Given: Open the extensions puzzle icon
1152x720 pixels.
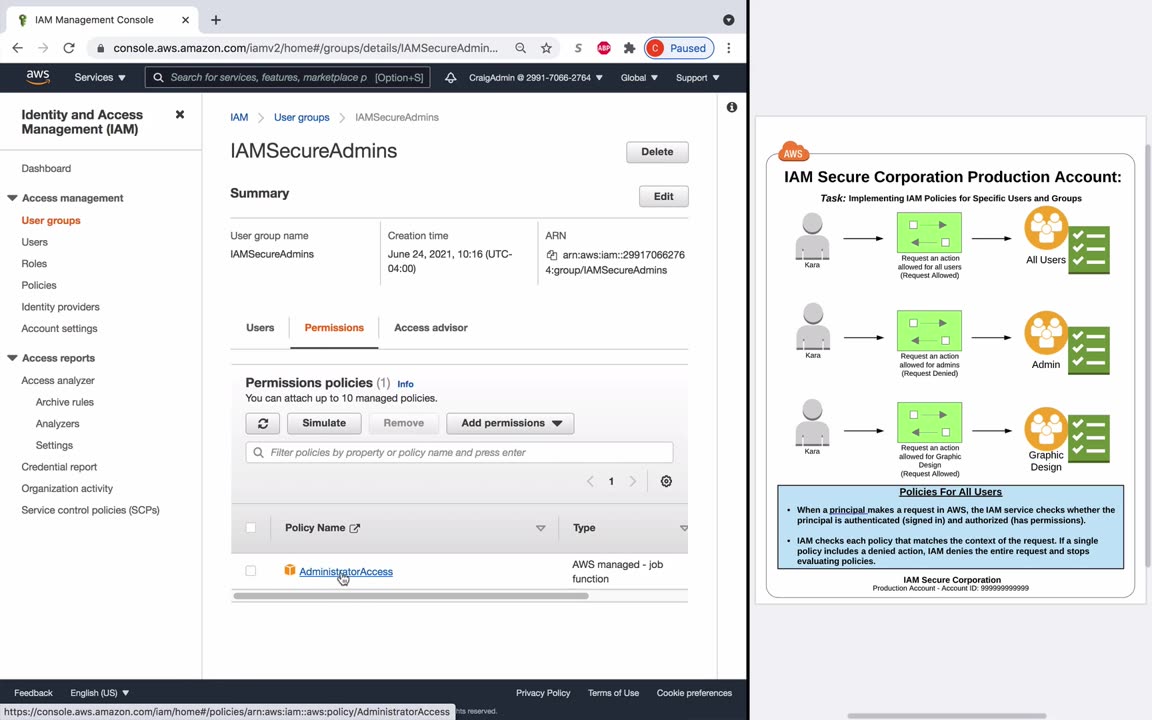Looking at the screenshot, I should pyautogui.click(x=629, y=48).
